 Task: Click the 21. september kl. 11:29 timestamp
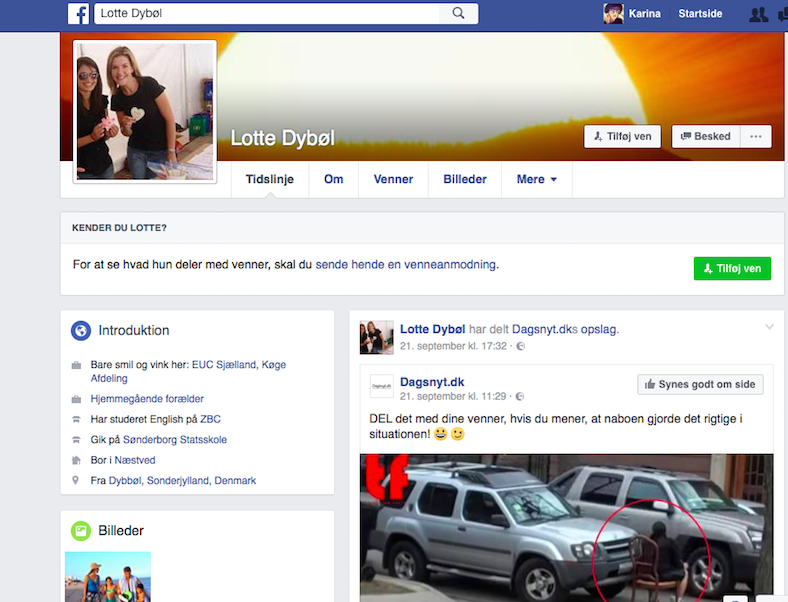[x=453, y=396]
